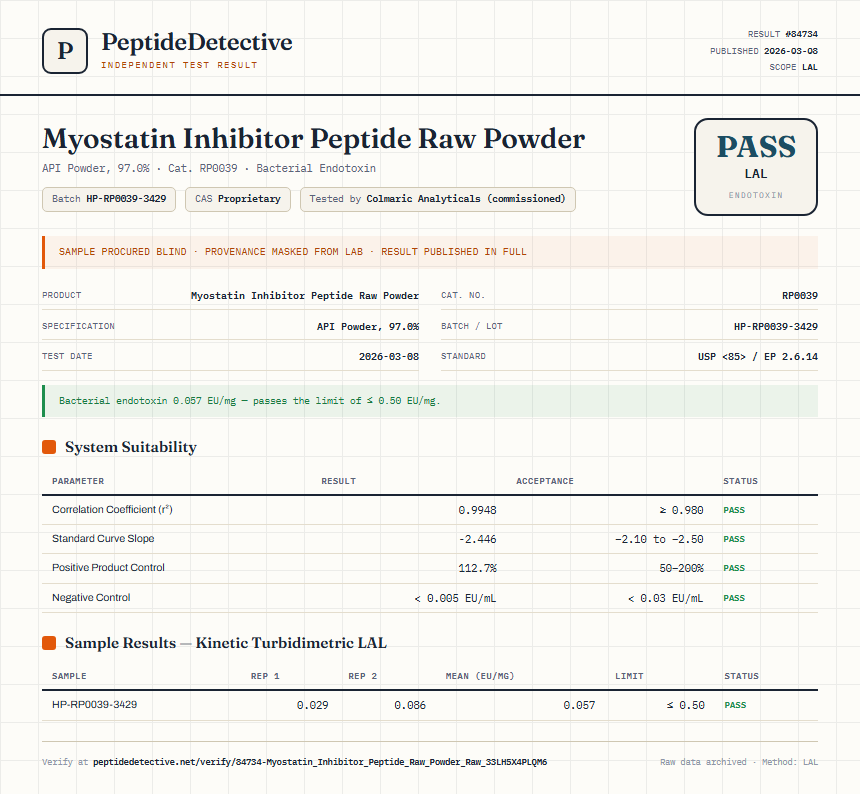Click the result 112.7%

pos(477,568)
